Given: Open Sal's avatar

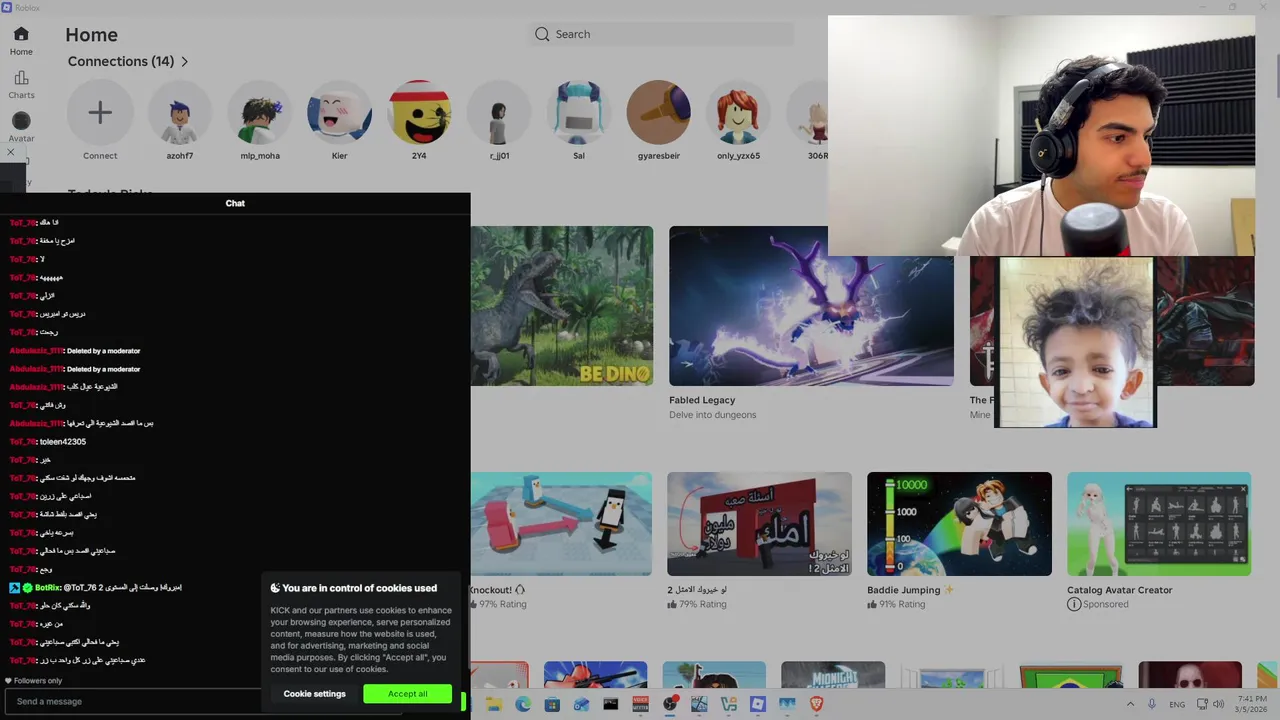Looking at the screenshot, I should click(x=579, y=113).
